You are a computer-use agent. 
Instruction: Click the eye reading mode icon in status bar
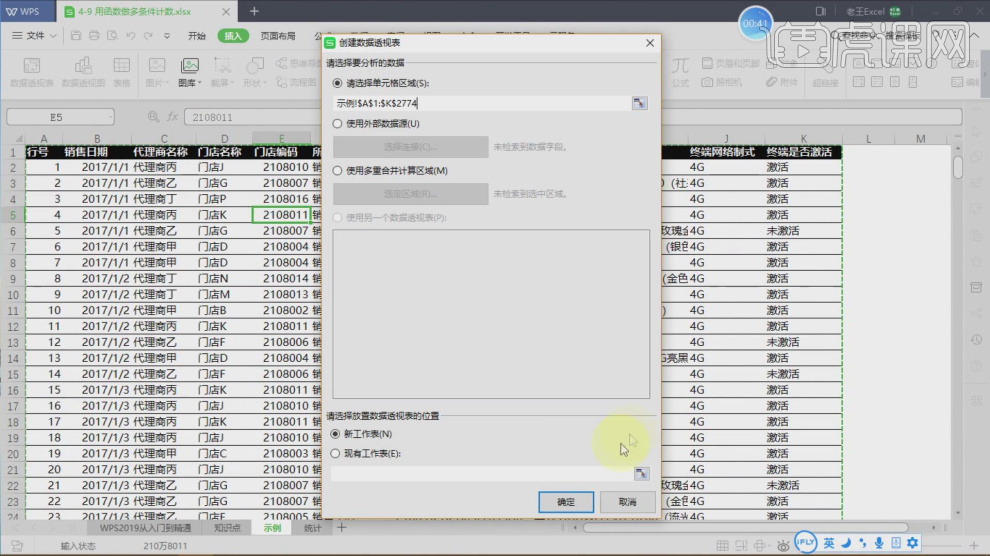click(783, 545)
